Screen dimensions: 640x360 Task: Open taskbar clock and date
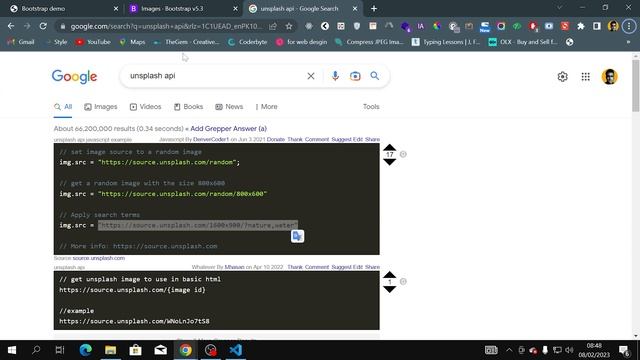[594, 350]
